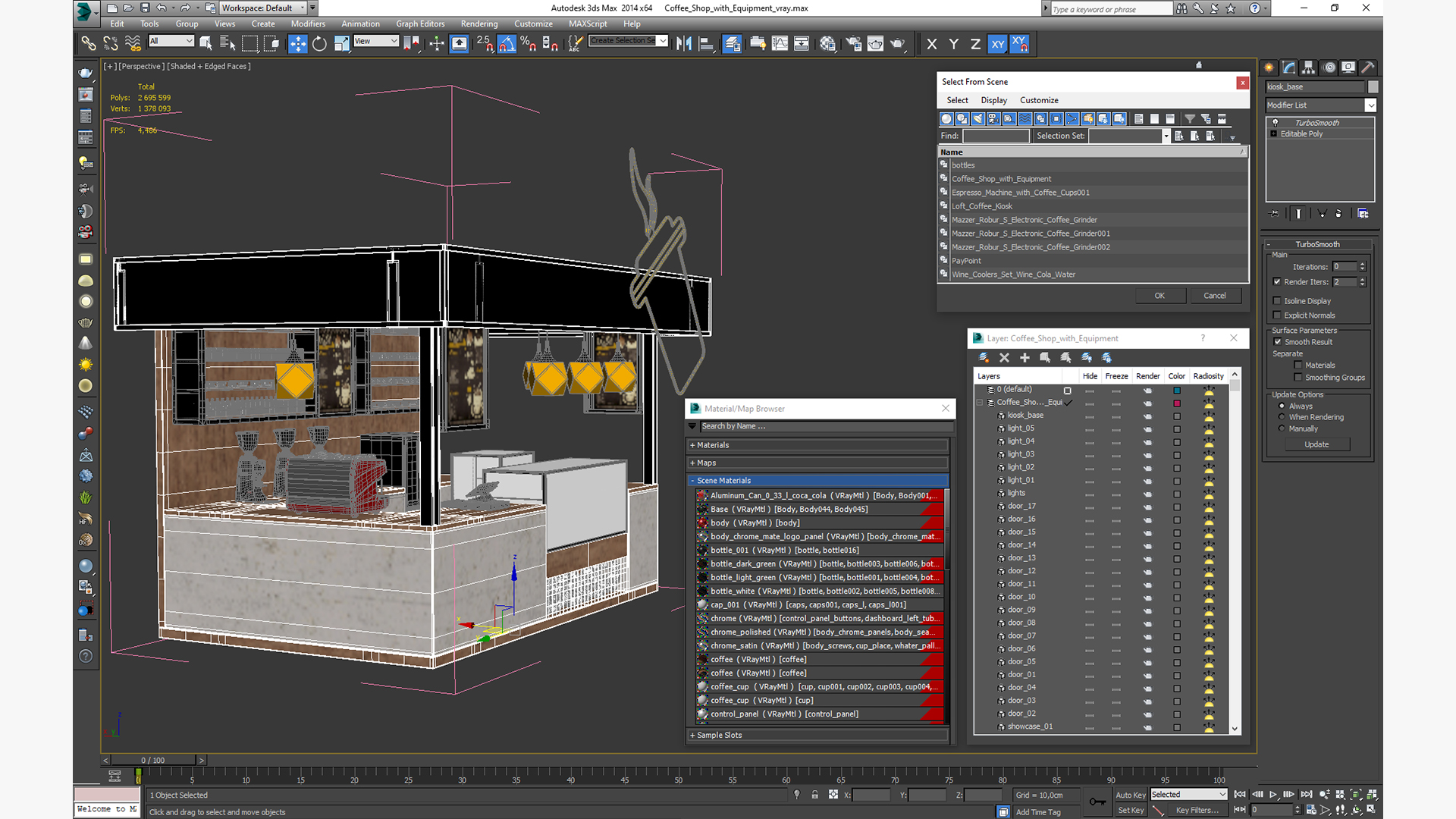This screenshot has height=819, width=1456.
Task: Open the Rendering menu
Action: (x=479, y=24)
